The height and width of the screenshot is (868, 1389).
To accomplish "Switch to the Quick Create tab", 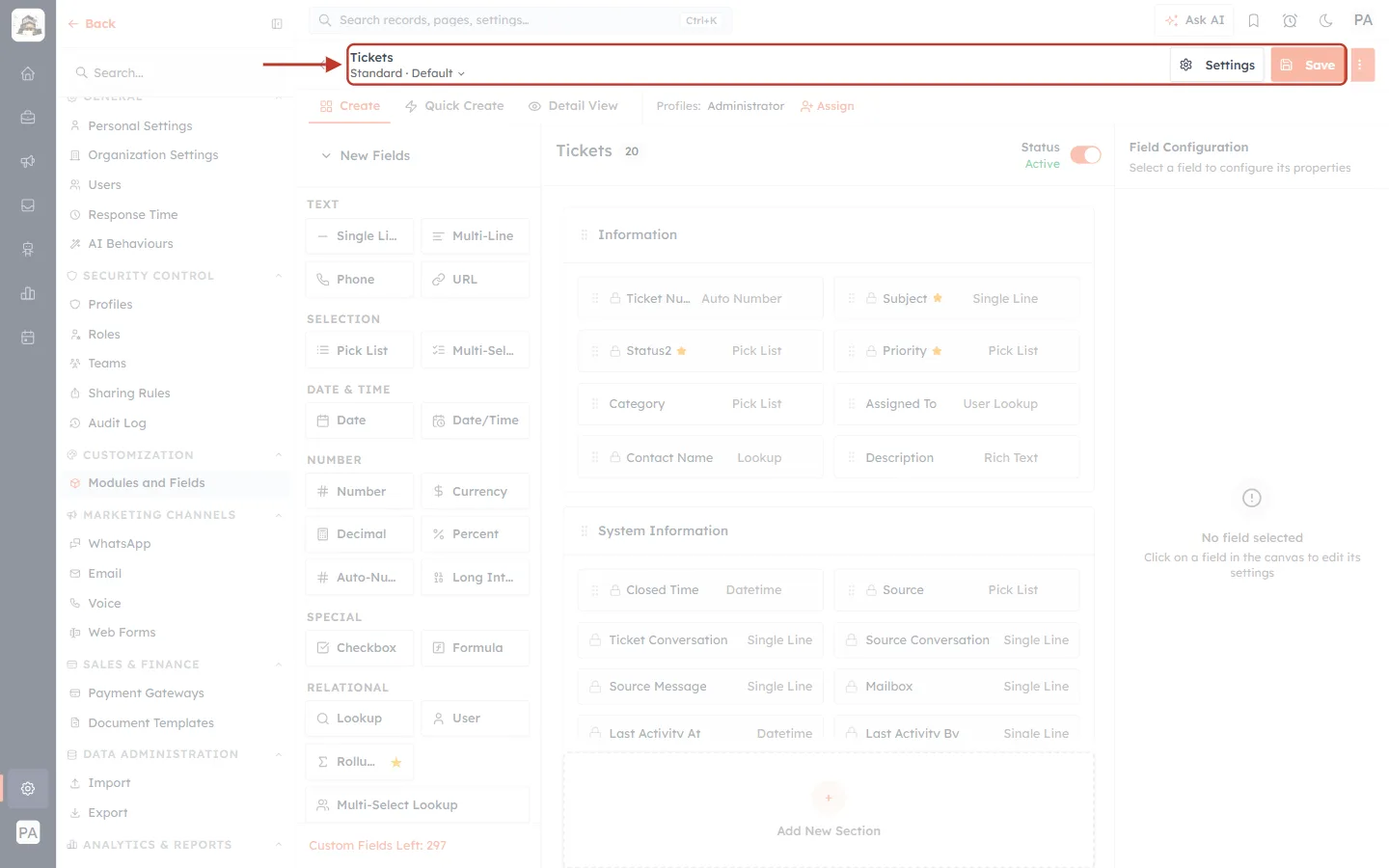I will pos(454,106).
